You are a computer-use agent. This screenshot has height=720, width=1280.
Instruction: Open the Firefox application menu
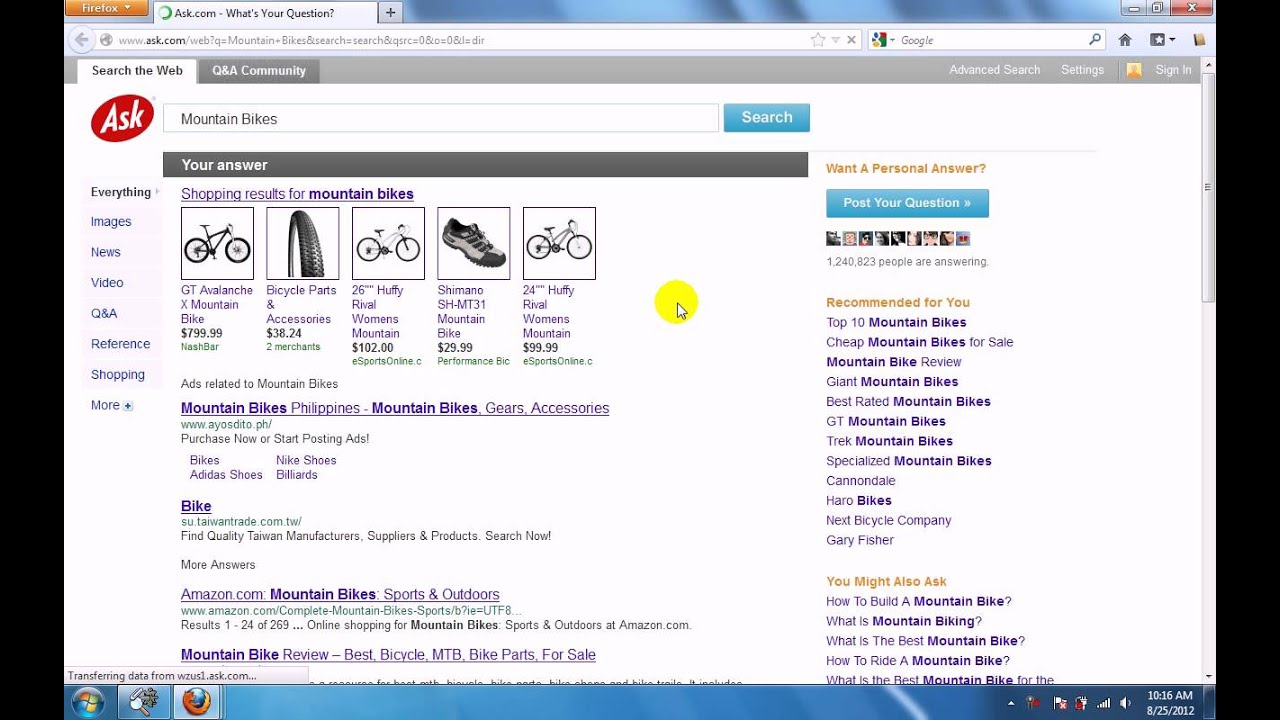[x=106, y=8]
